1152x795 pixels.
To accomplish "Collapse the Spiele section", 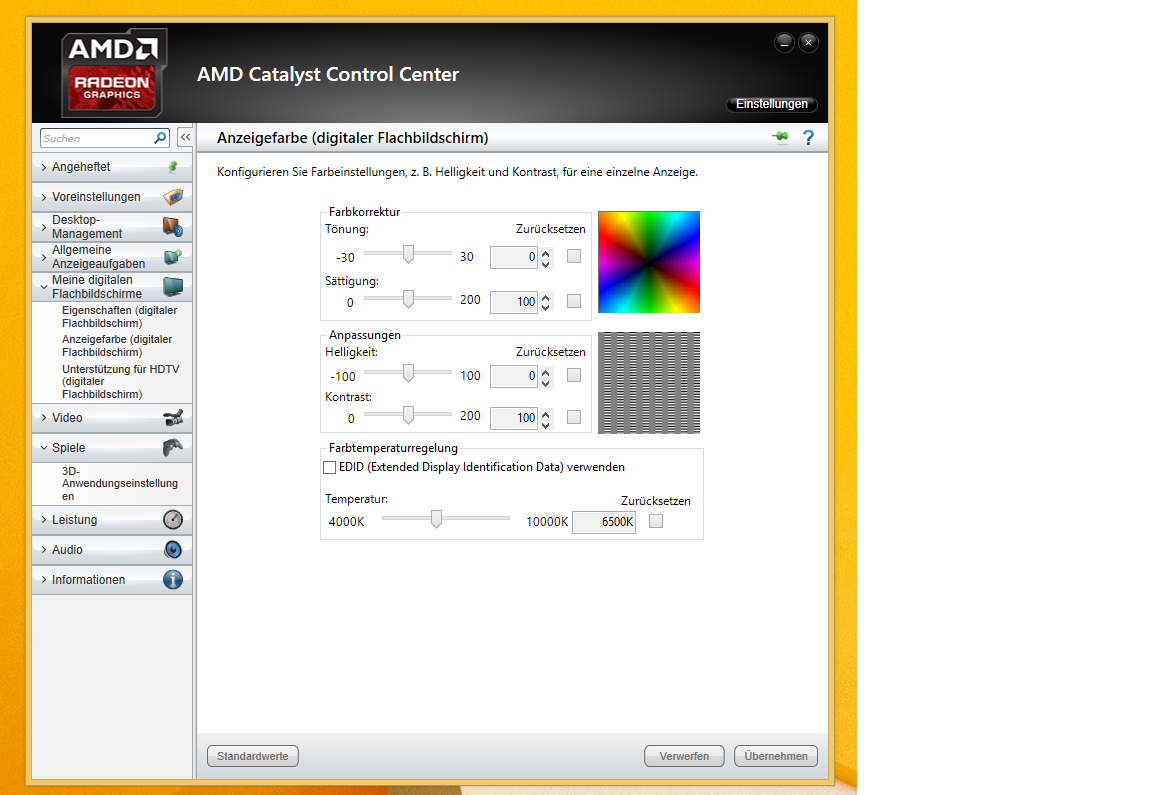I will click(x=44, y=447).
